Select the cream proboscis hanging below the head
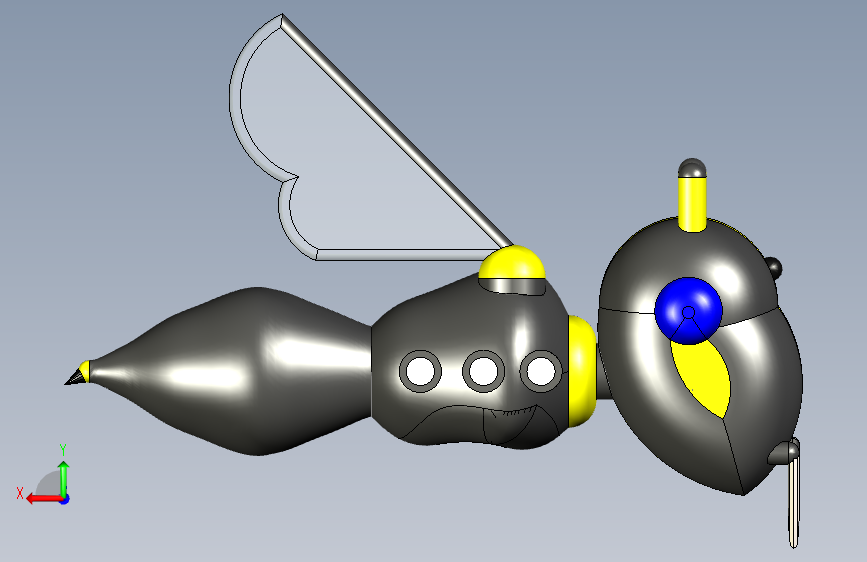The width and height of the screenshot is (867, 562). pos(794,501)
